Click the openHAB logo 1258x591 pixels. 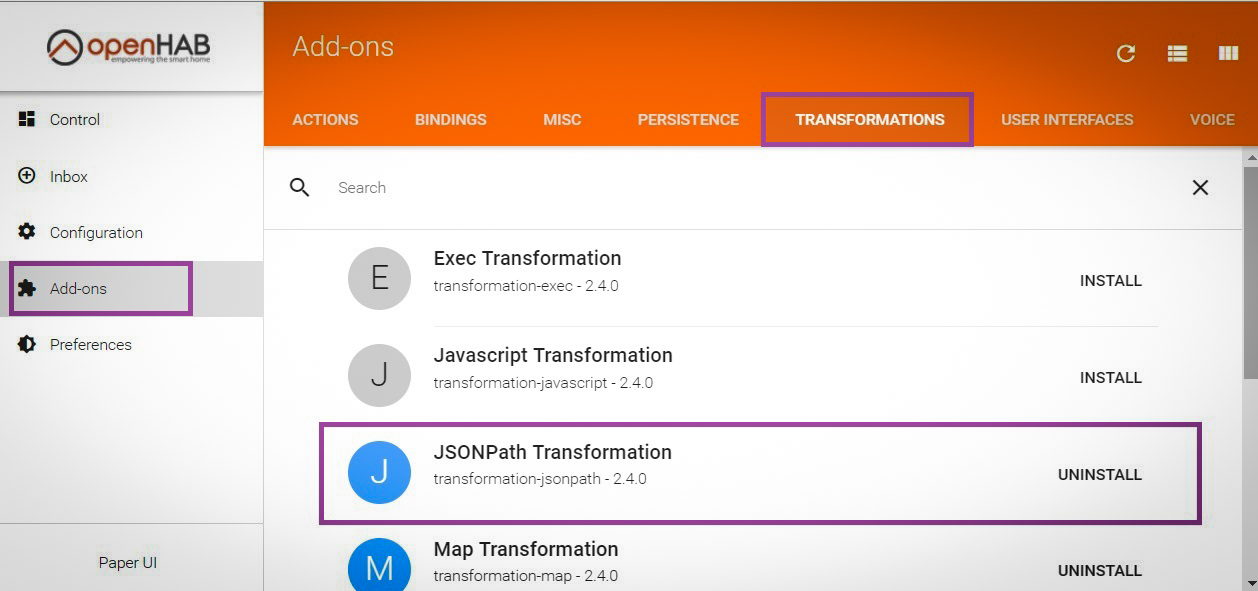coord(128,47)
